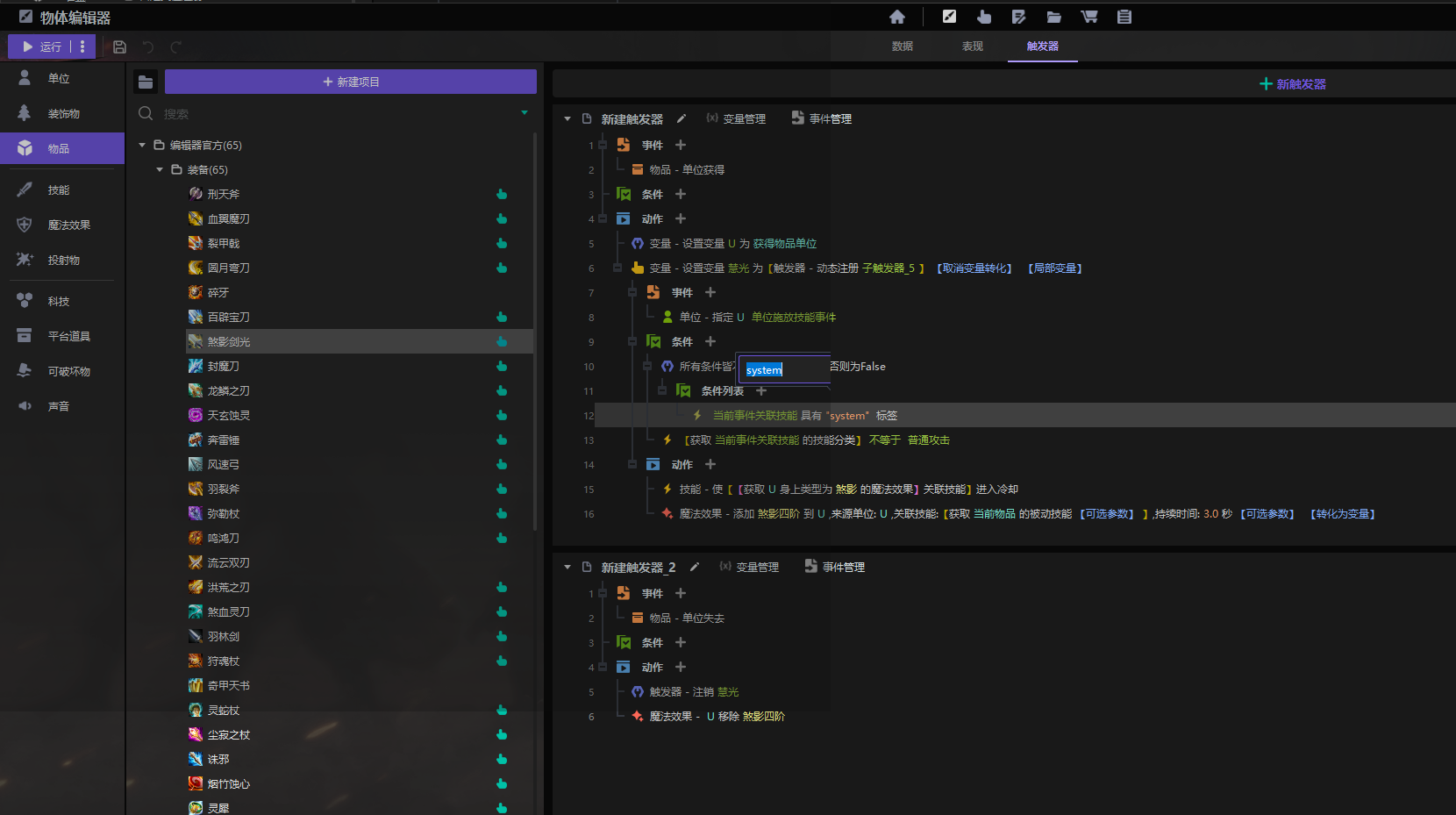Switch to the 表现 tab
The width and height of the screenshot is (1456, 815).
click(x=973, y=46)
